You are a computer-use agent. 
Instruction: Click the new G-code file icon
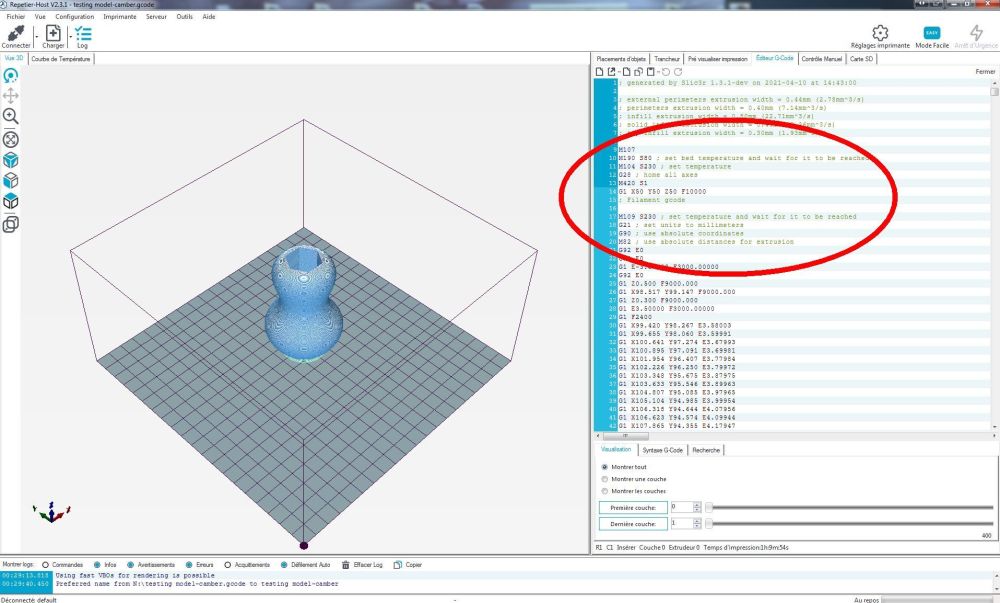[x=599, y=72]
